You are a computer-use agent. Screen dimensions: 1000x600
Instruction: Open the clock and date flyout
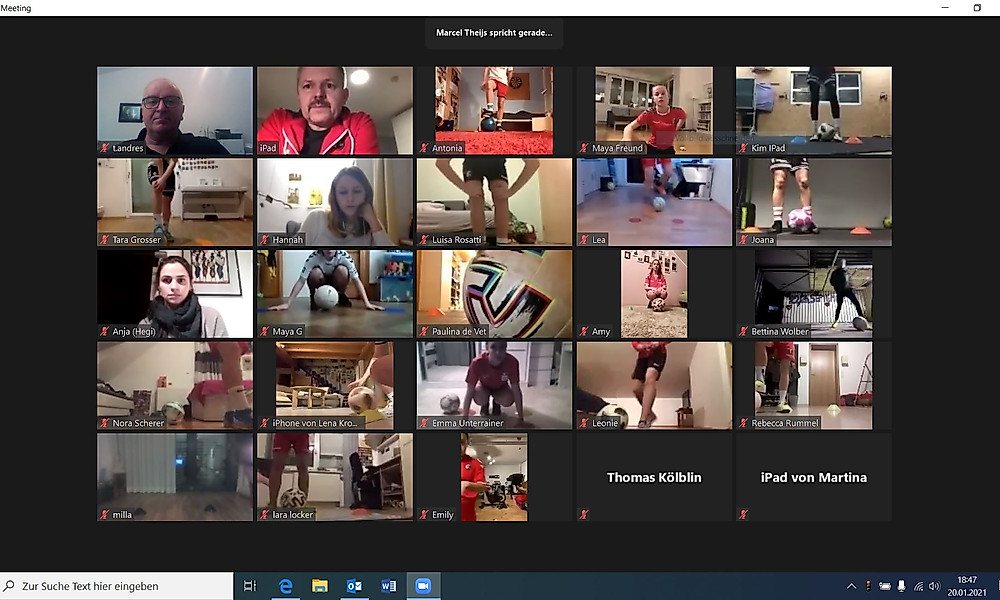[x=966, y=586]
